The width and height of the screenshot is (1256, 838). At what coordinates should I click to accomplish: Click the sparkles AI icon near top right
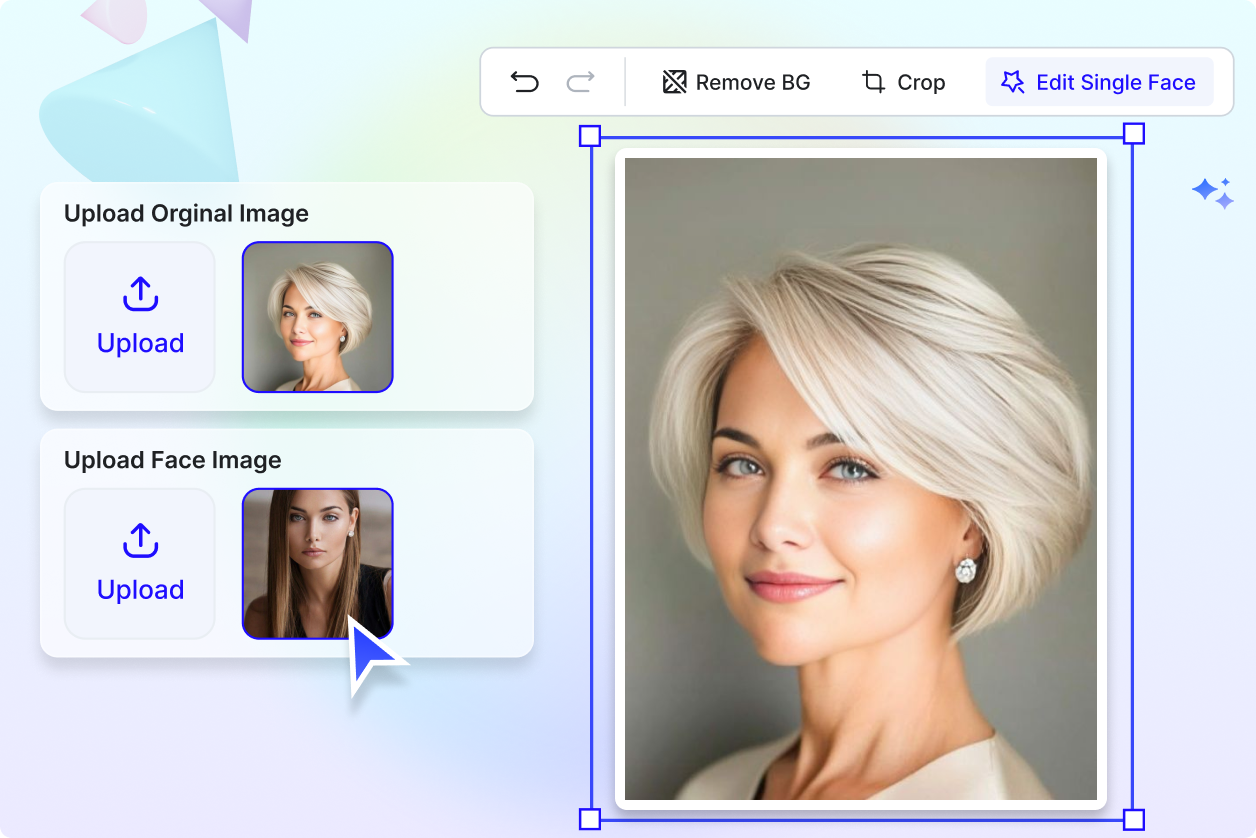point(1213,191)
